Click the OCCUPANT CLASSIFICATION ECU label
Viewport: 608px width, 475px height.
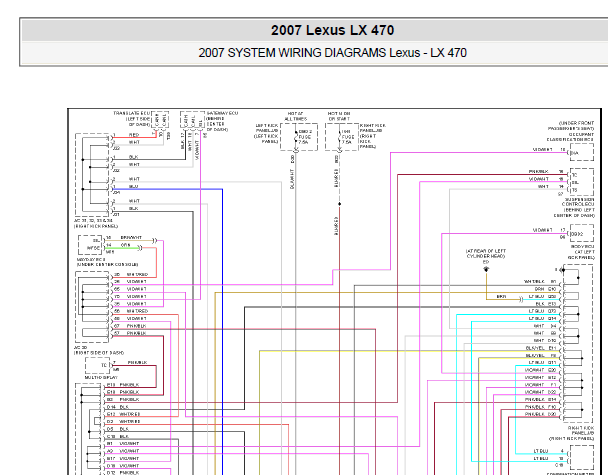click(570, 136)
